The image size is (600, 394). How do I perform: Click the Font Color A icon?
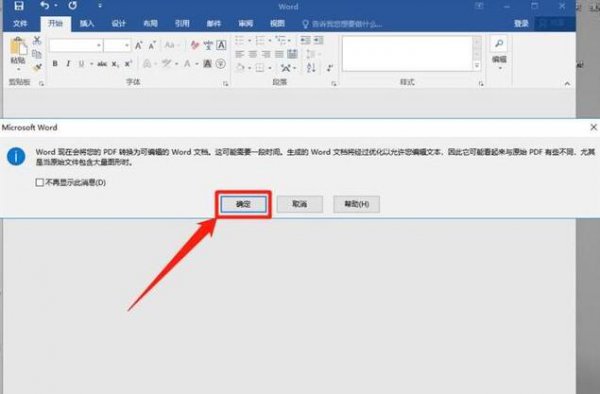[x=187, y=64]
